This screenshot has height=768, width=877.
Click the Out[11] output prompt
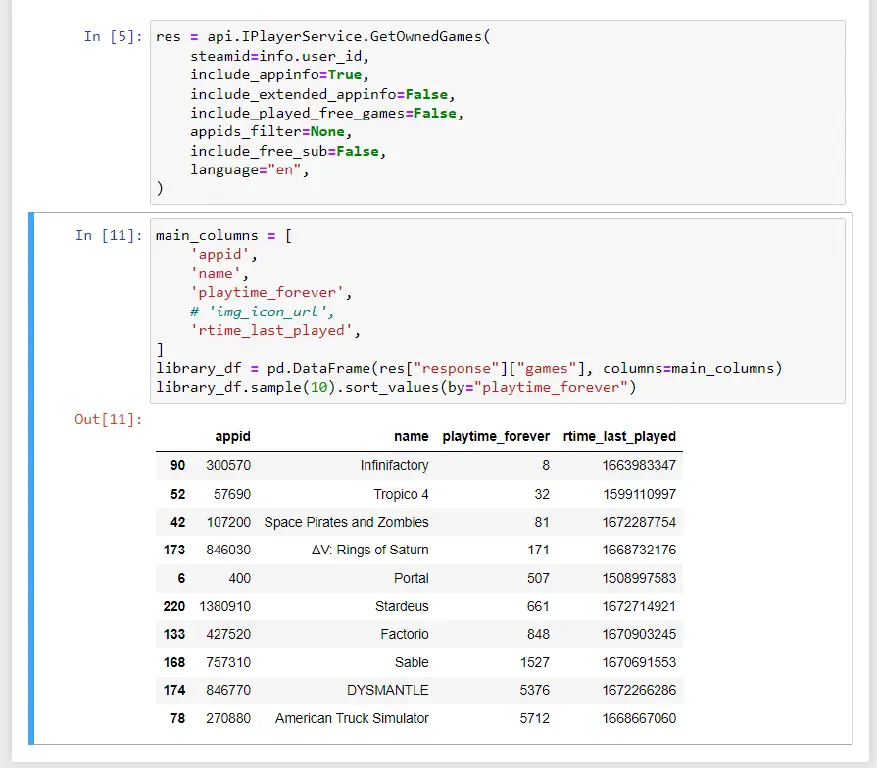click(108, 419)
